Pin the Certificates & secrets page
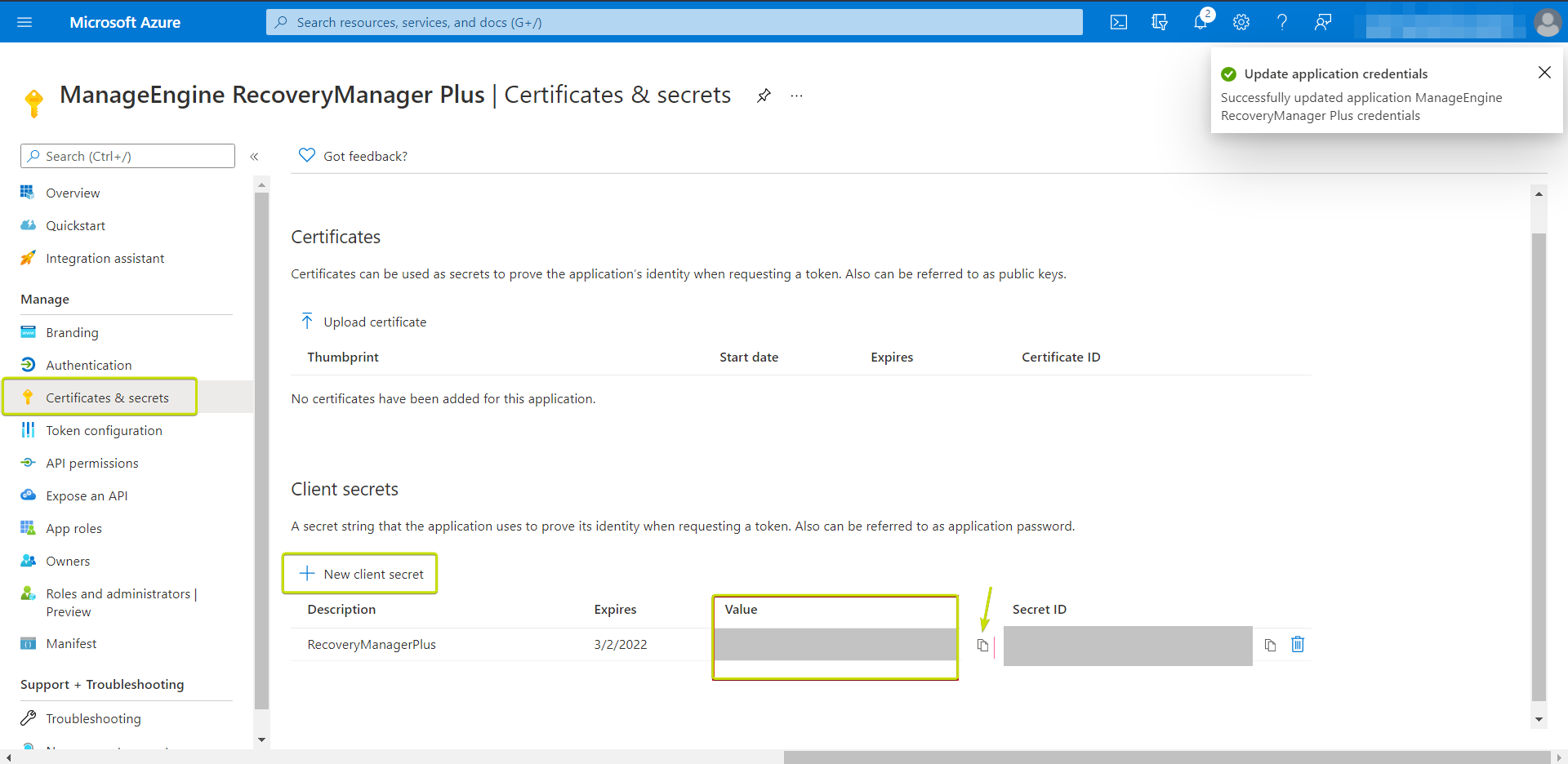Image resolution: width=1568 pixels, height=764 pixels. point(764,95)
